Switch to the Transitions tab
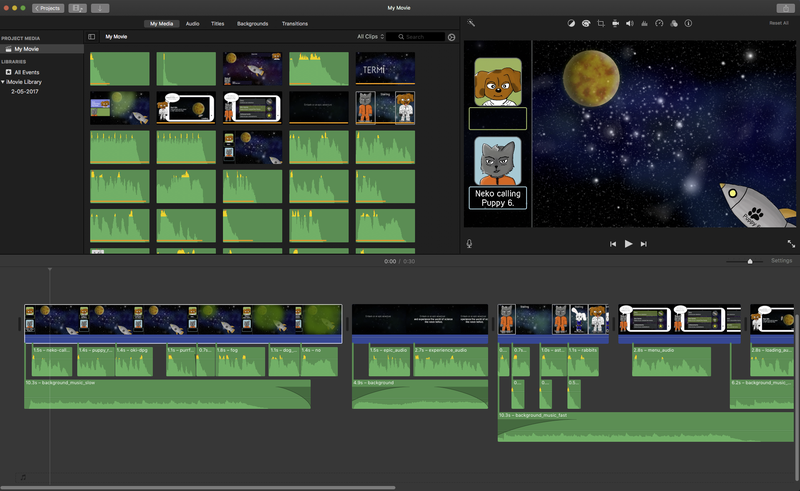The height and width of the screenshot is (491, 800). [294, 23]
